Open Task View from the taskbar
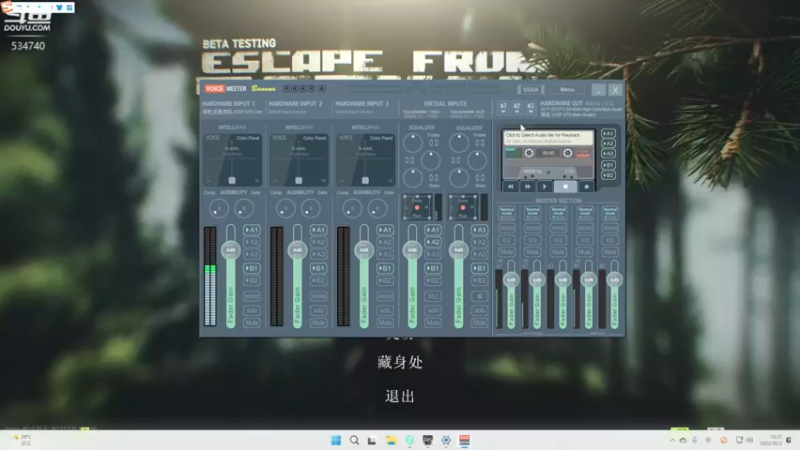Screen dimensions: 800x450 click(x=372, y=440)
